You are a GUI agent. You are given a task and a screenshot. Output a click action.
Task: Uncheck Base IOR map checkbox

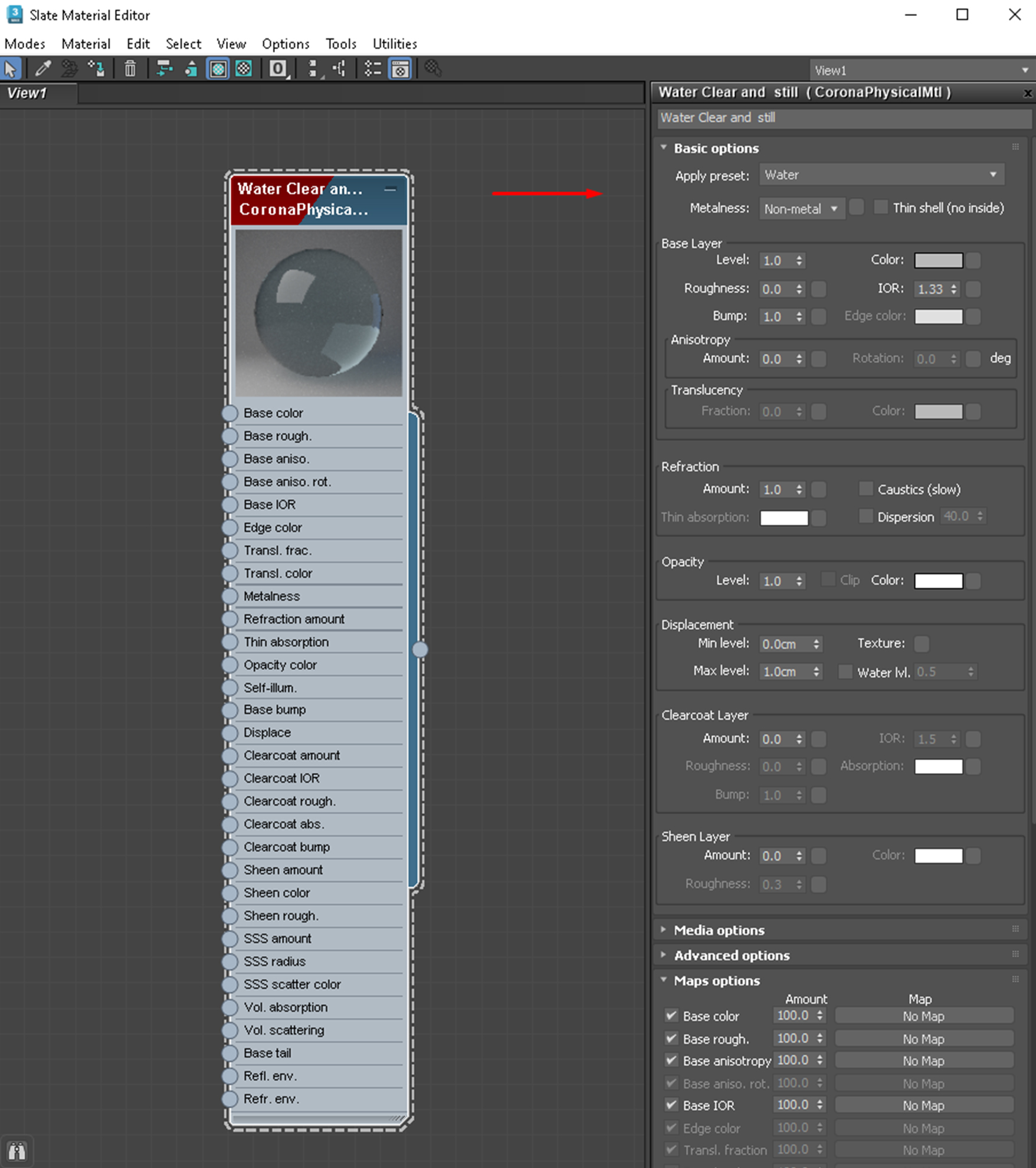pos(671,1105)
